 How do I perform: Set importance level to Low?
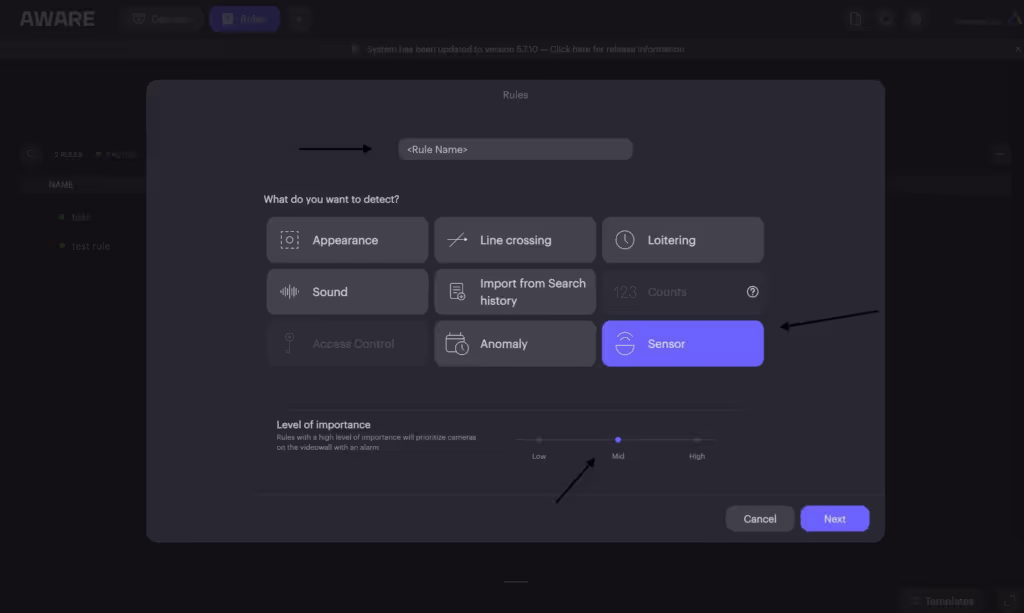click(x=539, y=440)
